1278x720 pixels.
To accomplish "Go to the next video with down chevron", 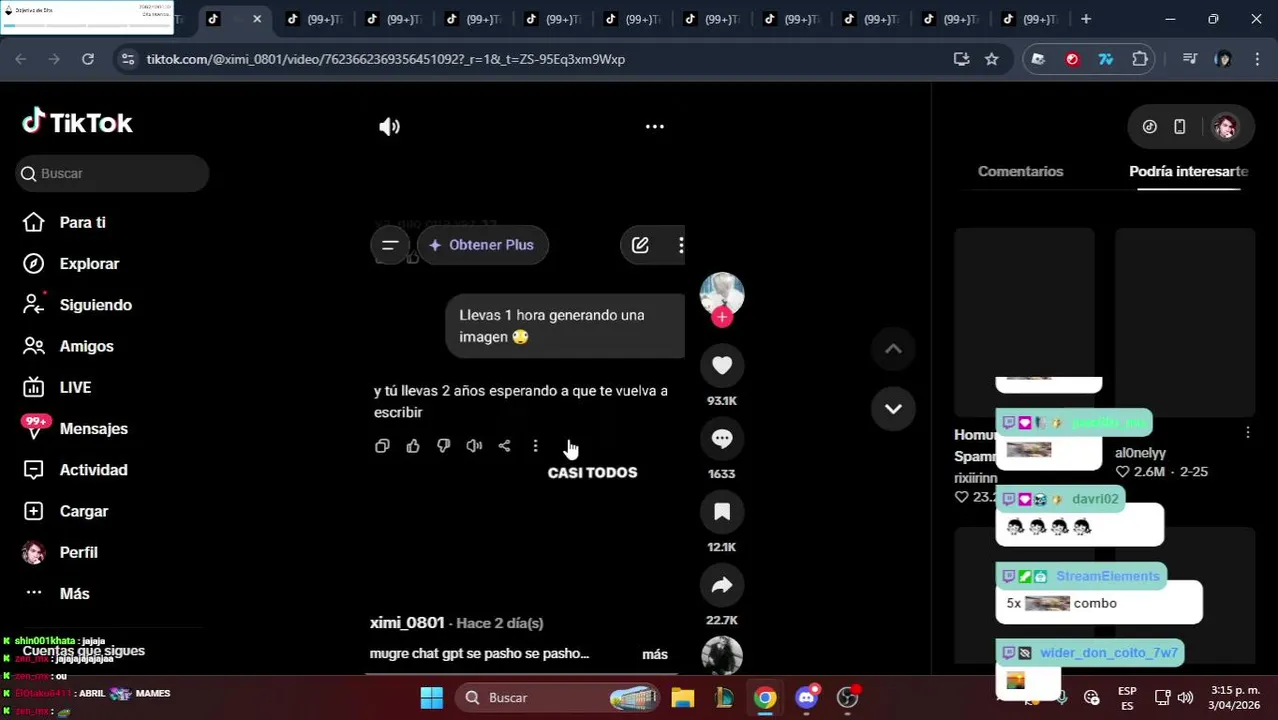I will pyautogui.click(x=893, y=409).
